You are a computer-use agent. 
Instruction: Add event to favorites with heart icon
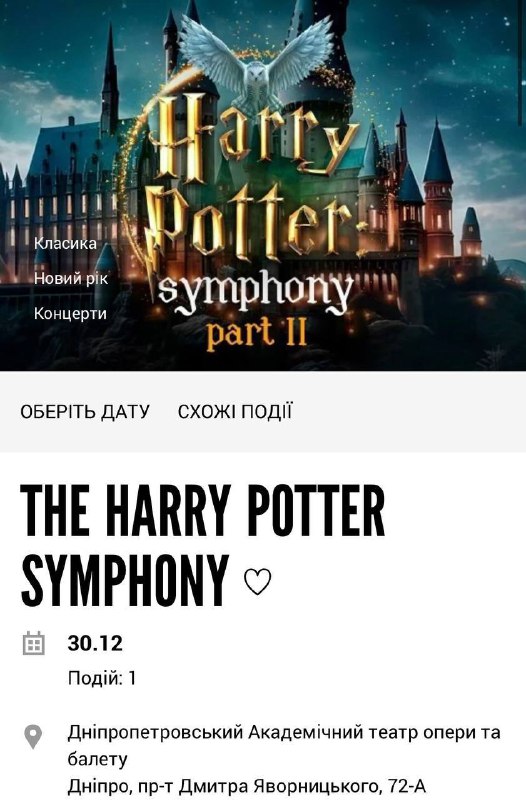tap(258, 582)
